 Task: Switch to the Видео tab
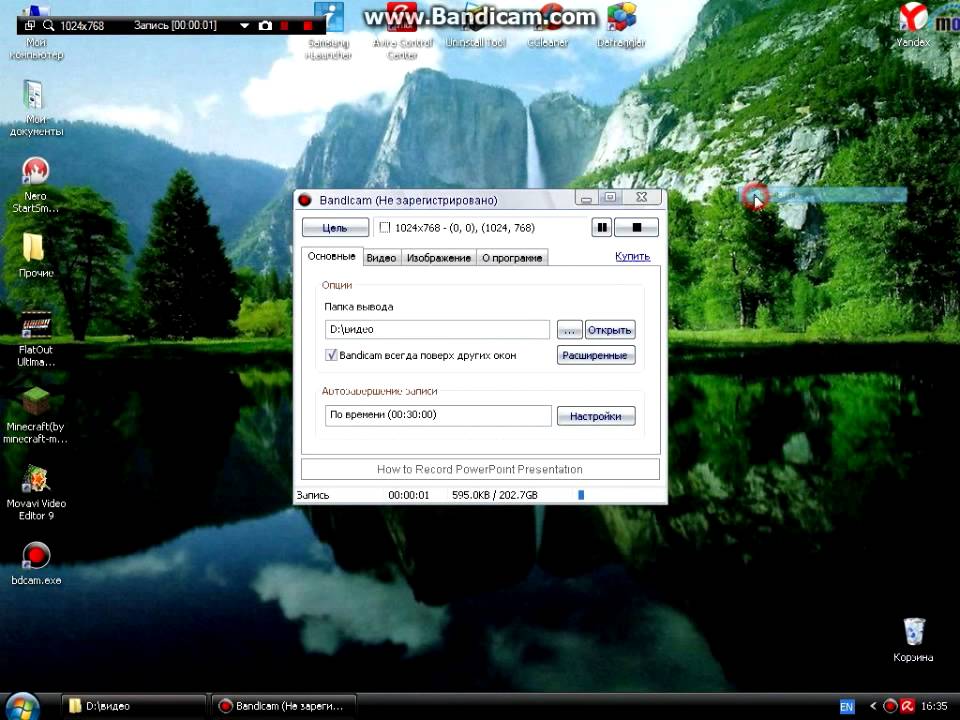pos(381,258)
